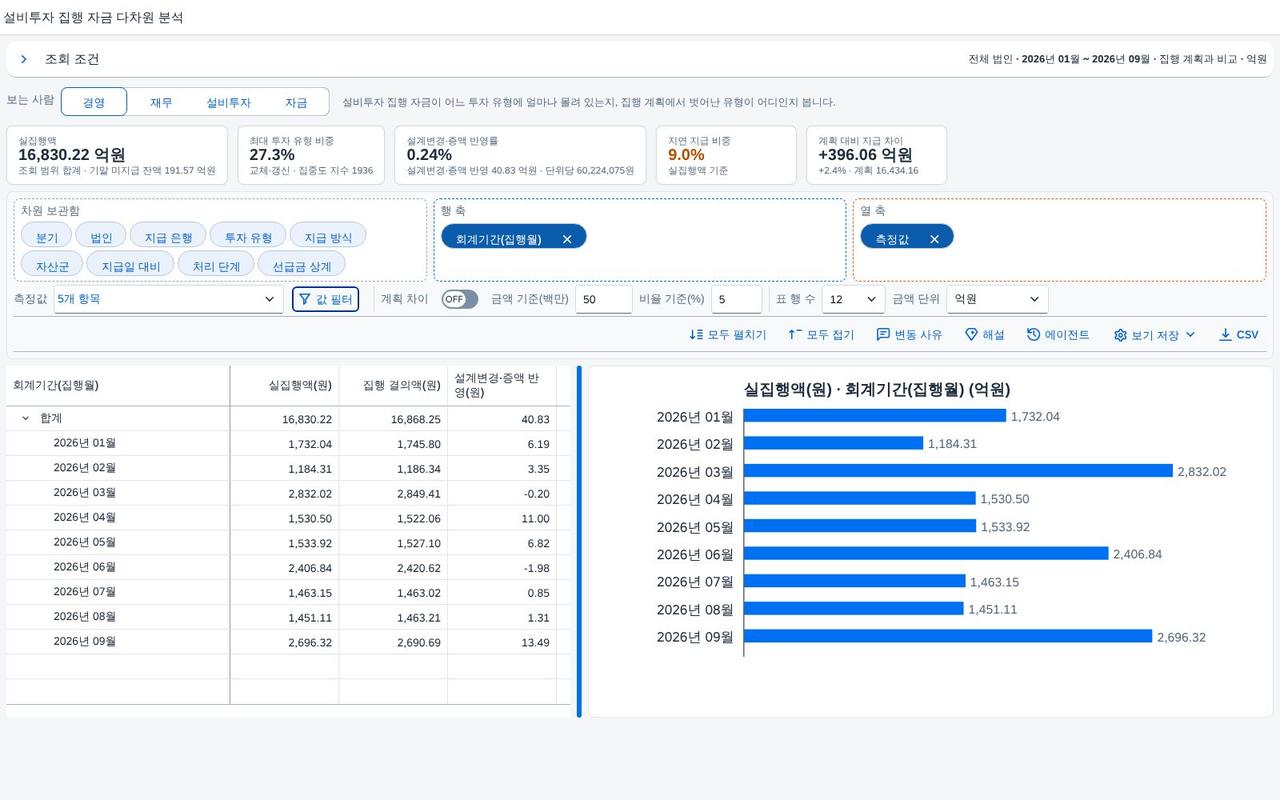The width and height of the screenshot is (1280, 800).
Task: Download data as CSV
Action: 1238,335
